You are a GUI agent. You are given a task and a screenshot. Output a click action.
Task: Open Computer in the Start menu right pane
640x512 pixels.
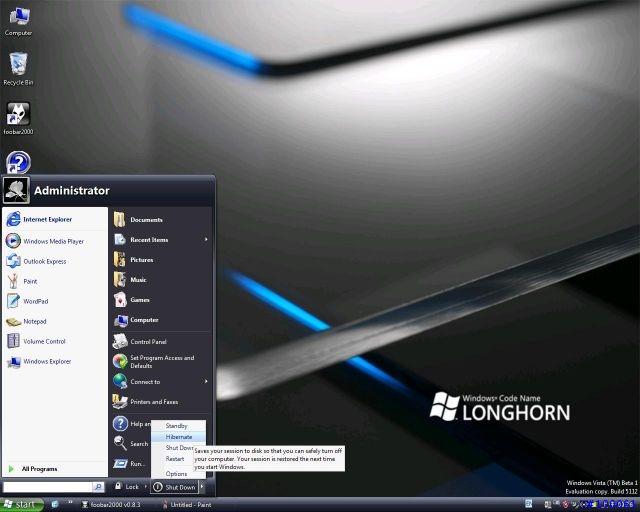point(161,320)
